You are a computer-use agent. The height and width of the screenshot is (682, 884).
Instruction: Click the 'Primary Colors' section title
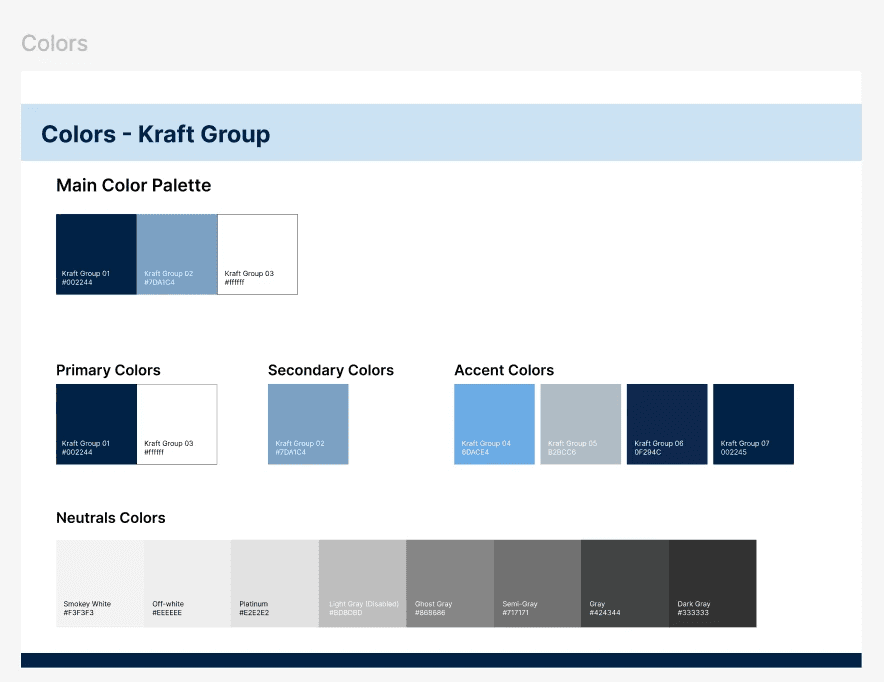tap(108, 370)
